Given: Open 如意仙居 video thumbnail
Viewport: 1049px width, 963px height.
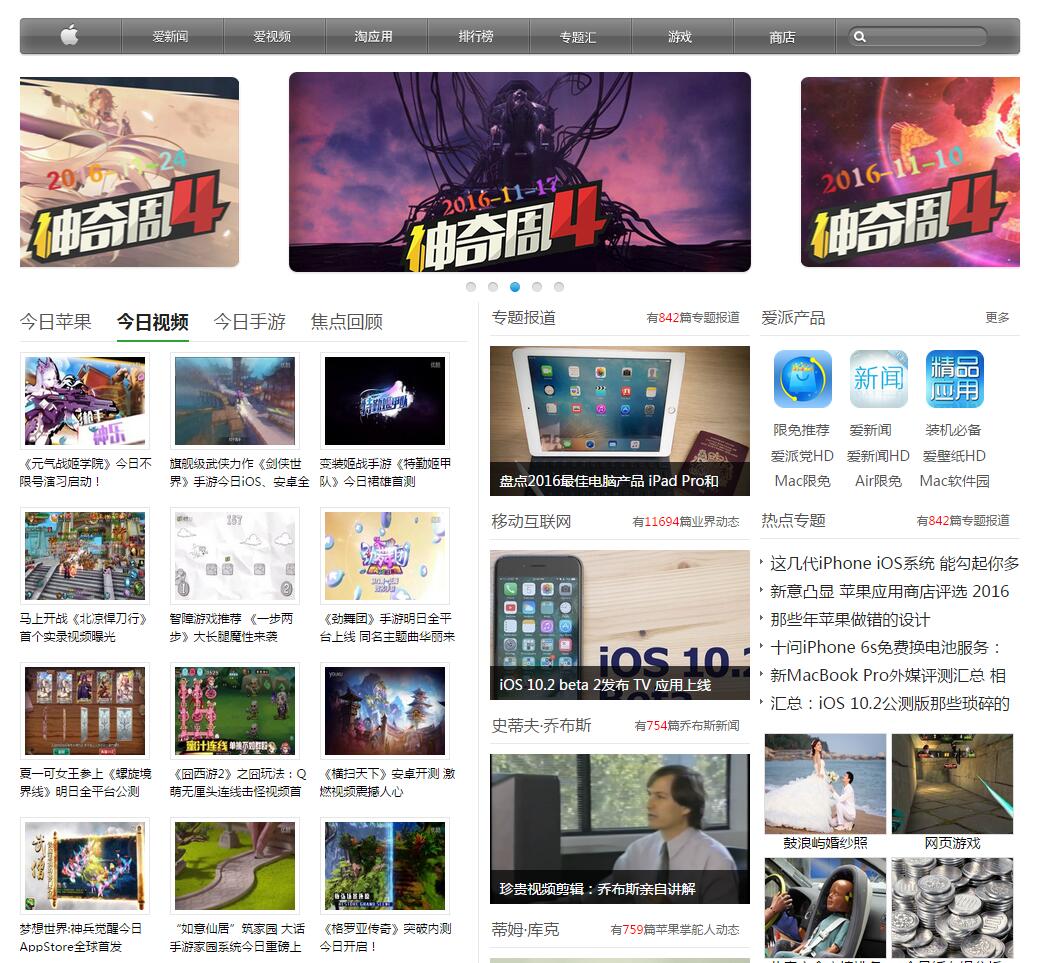Looking at the screenshot, I should click(235, 866).
